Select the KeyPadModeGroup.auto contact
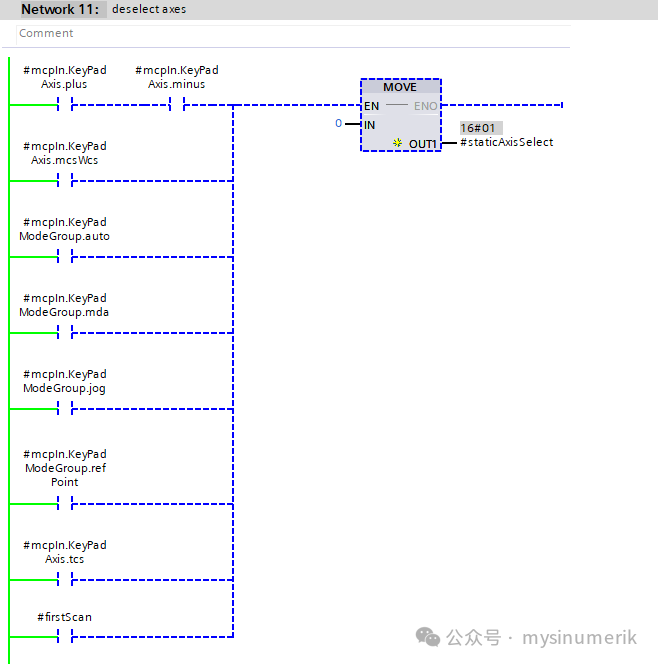The height and width of the screenshot is (664, 658). pos(65,256)
